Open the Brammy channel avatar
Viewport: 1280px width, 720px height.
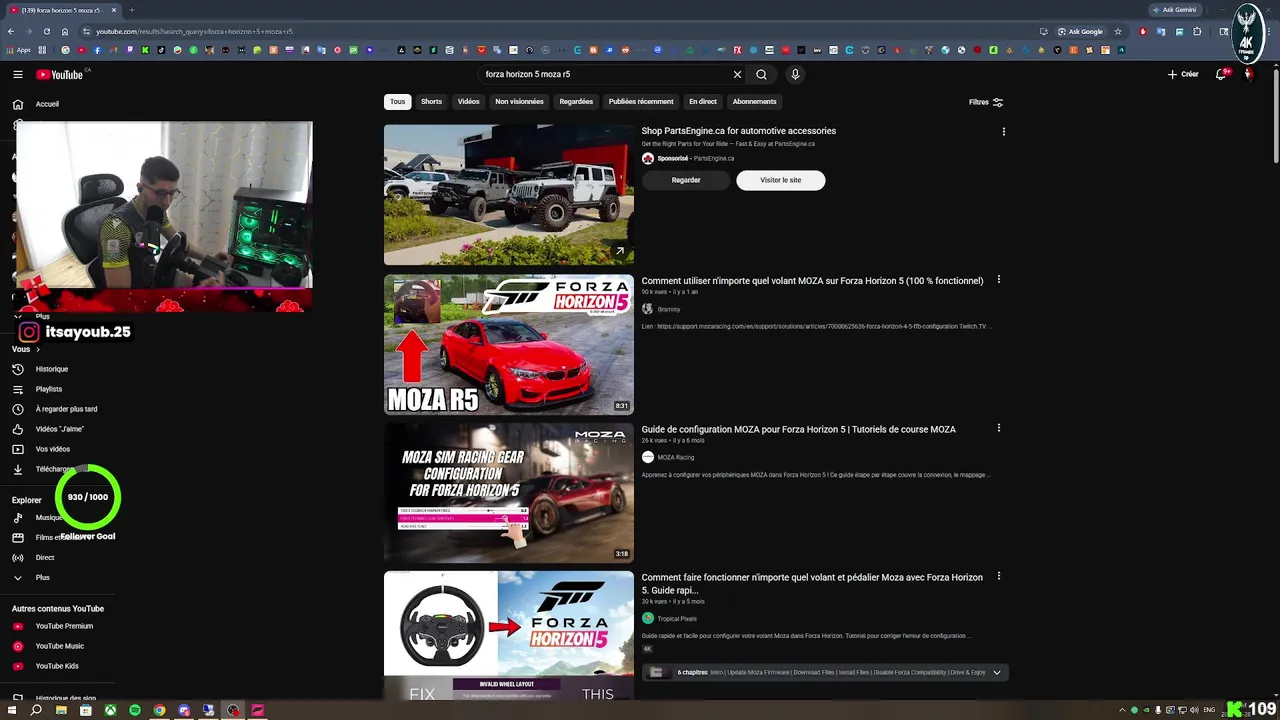click(647, 309)
